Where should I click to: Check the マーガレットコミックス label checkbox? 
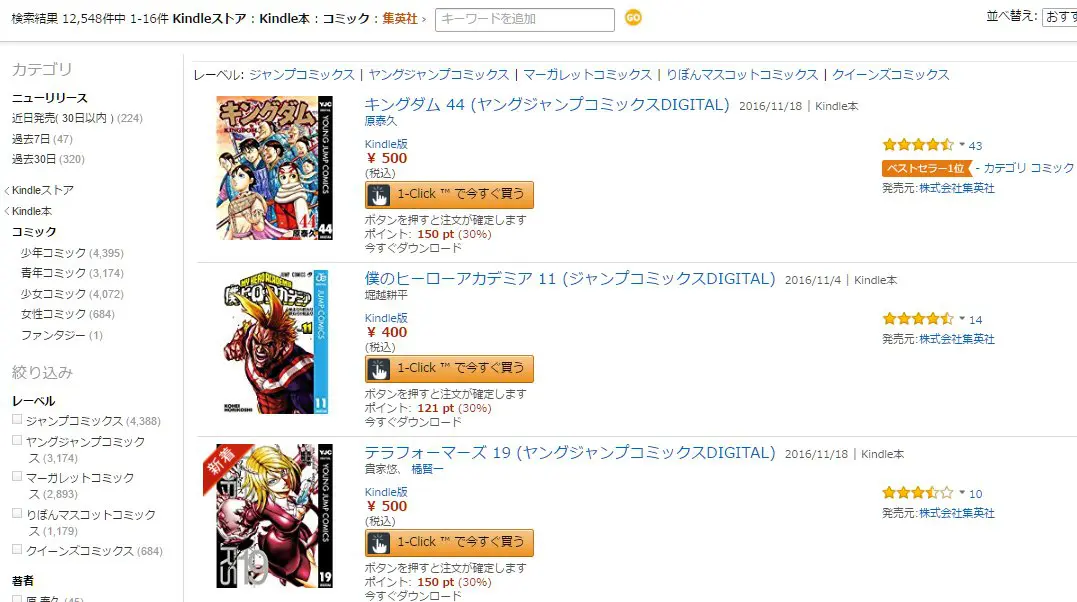(17, 476)
